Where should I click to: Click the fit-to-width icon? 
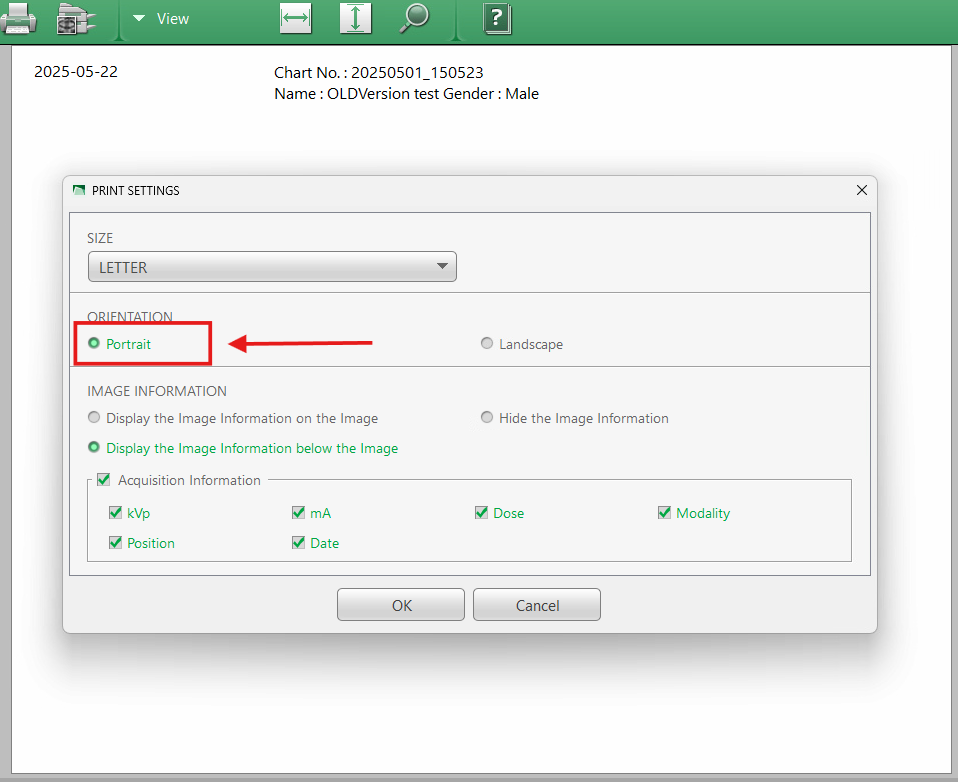coord(296,18)
